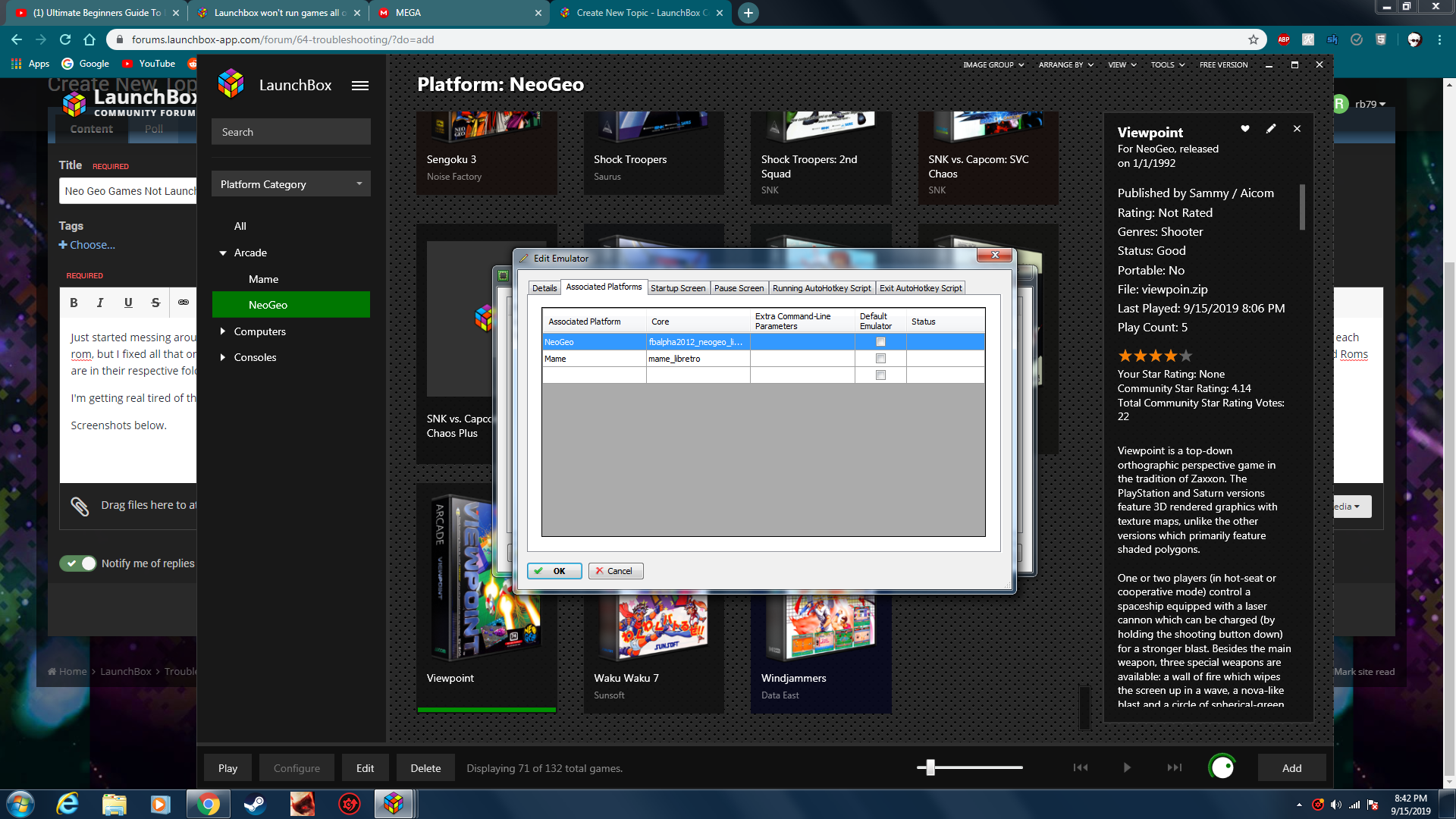Reload the Chrome page
The height and width of the screenshot is (819, 1456).
(x=65, y=39)
